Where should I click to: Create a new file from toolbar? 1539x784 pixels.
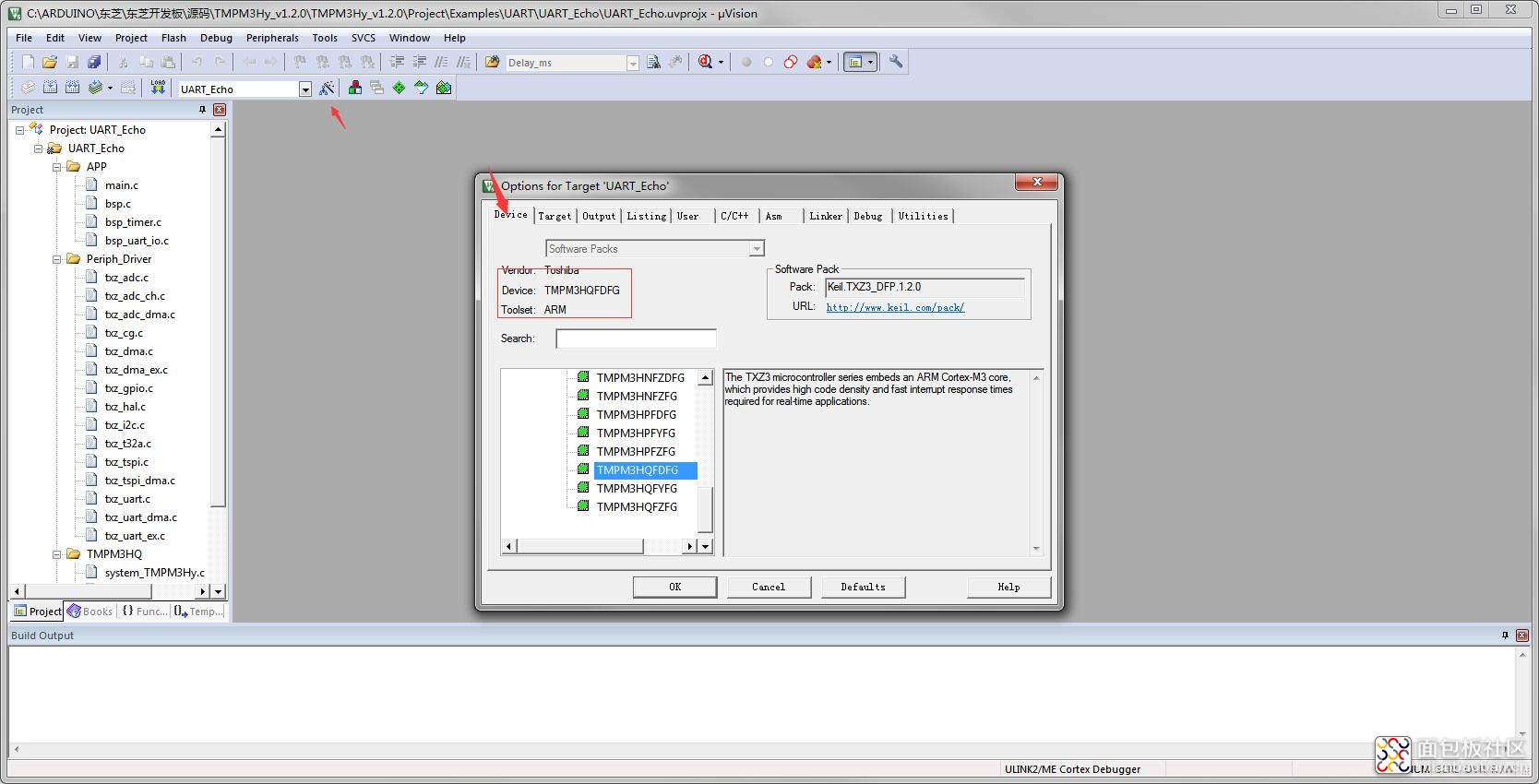28,62
